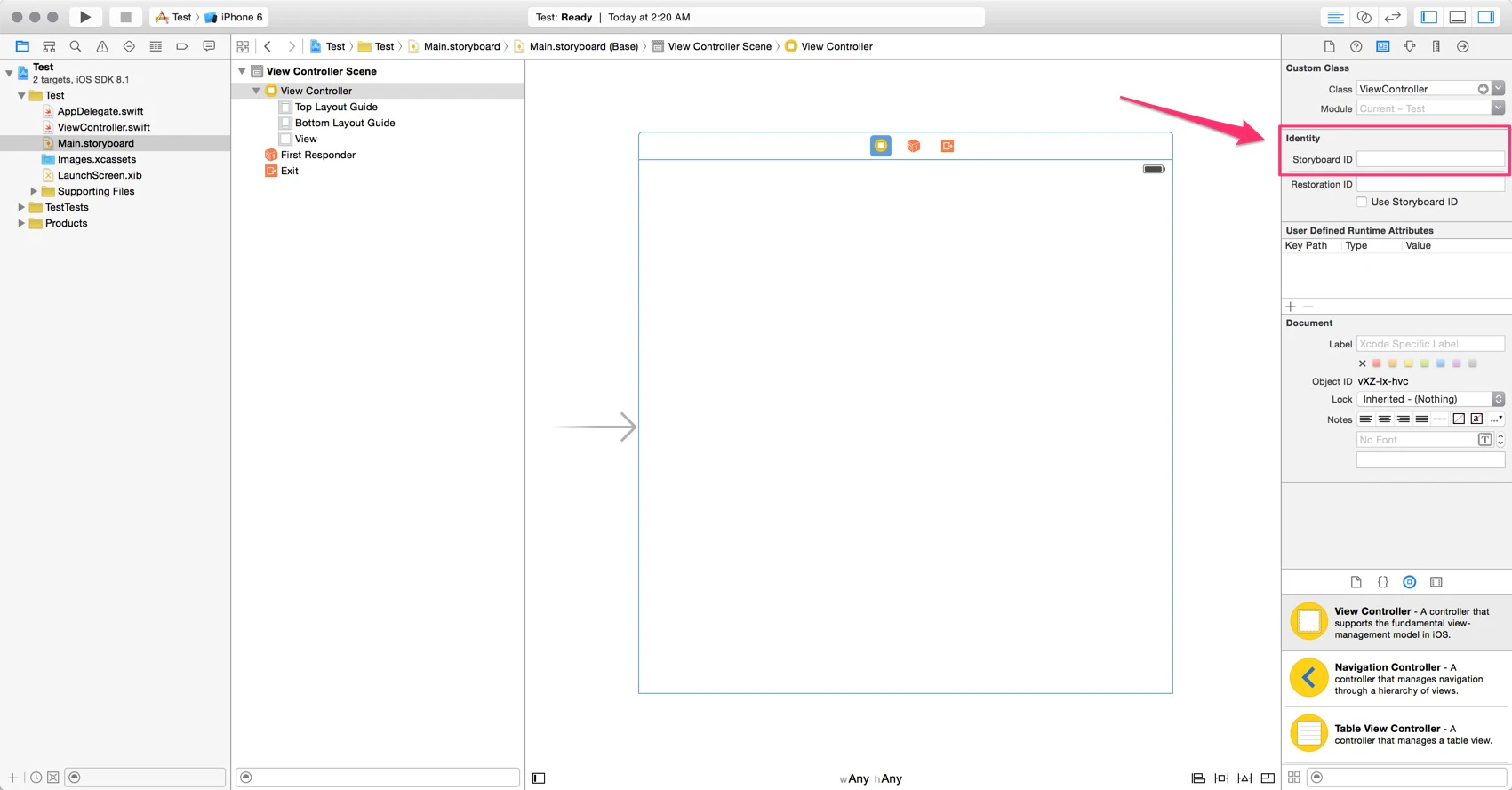The width and height of the screenshot is (1512, 790).
Task: Switch to the Attributes inspector tab
Action: [x=1410, y=46]
